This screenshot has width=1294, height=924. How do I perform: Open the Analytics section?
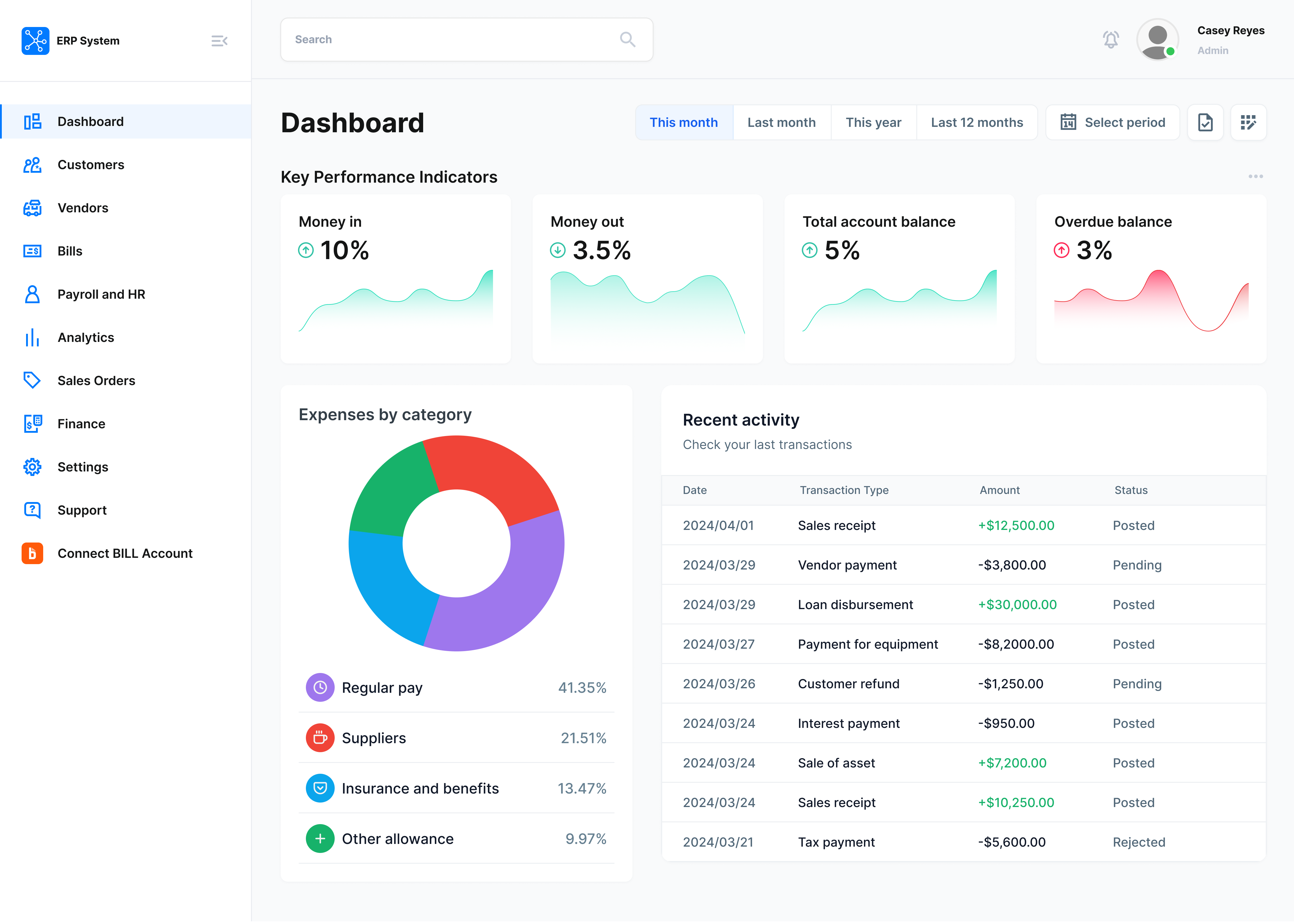pyautogui.click(x=86, y=337)
